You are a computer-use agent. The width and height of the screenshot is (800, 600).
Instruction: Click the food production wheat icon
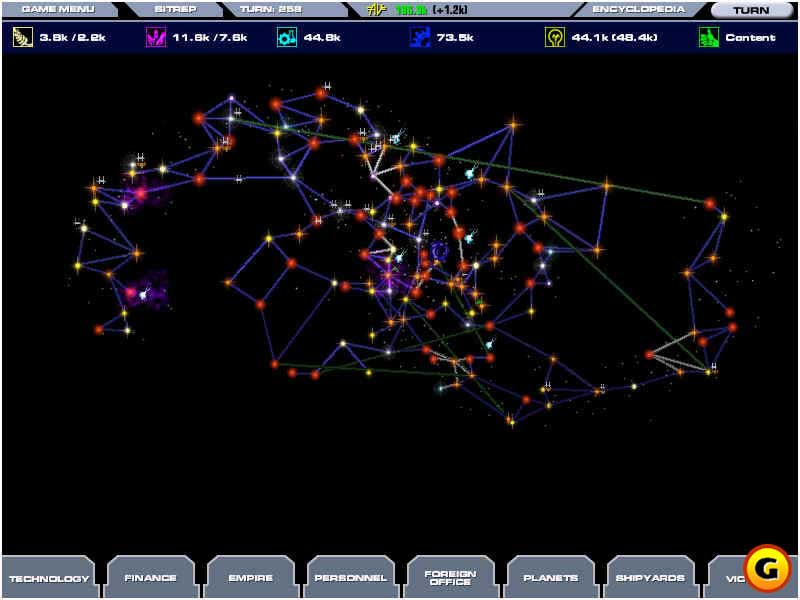point(22,38)
